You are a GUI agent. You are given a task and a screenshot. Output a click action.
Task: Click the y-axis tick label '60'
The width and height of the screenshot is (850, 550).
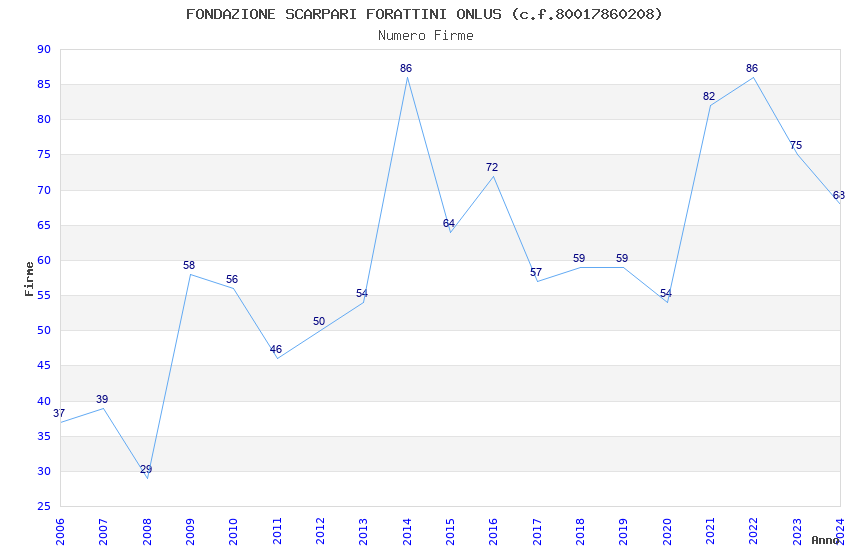click(44, 261)
